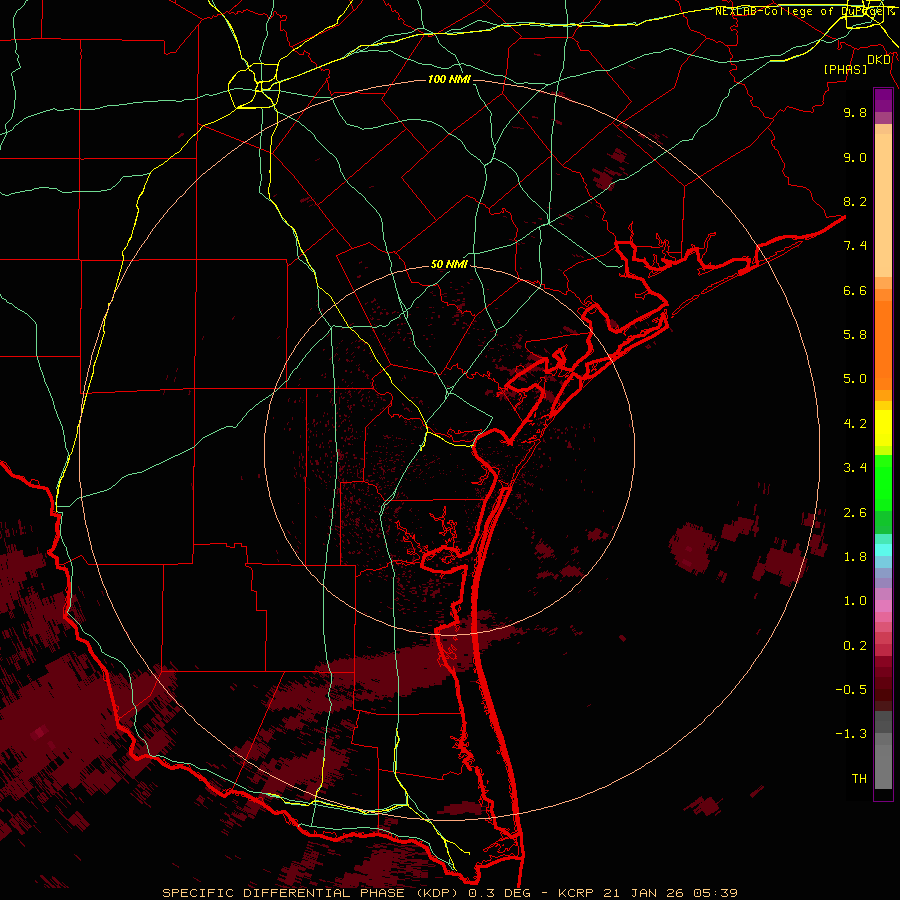The height and width of the screenshot is (900, 900).
Task: Pick the pink band of color scale
Action: pos(883,606)
